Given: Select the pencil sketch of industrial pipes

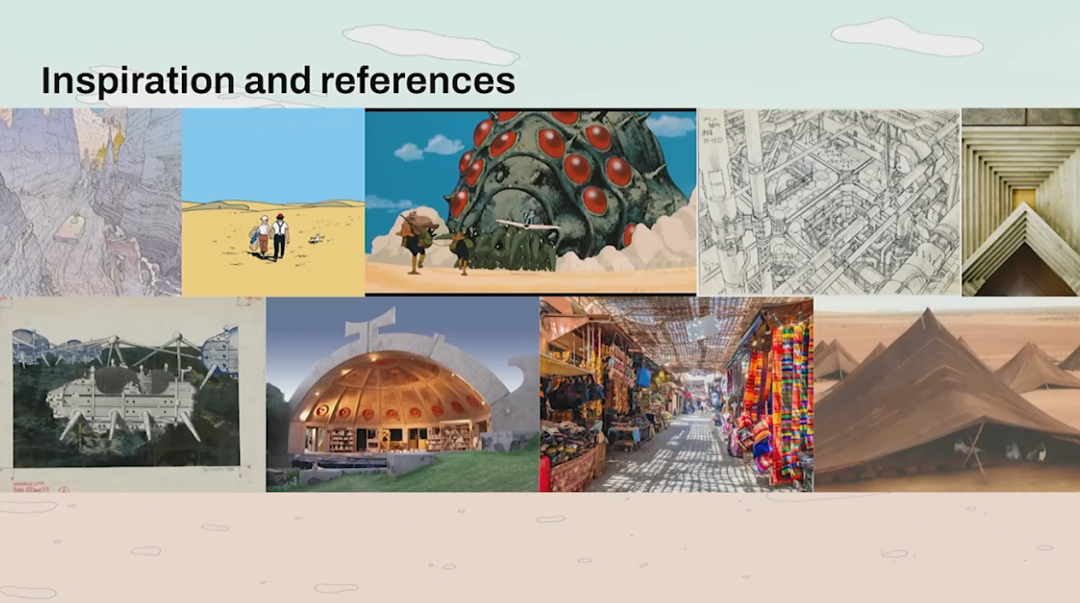Looking at the screenshot, I should click(829, 202).
